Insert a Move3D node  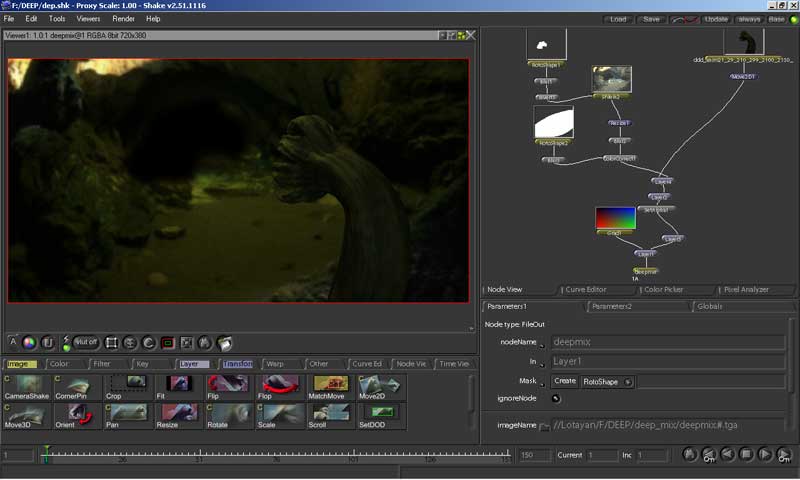(x=27, y=416)
